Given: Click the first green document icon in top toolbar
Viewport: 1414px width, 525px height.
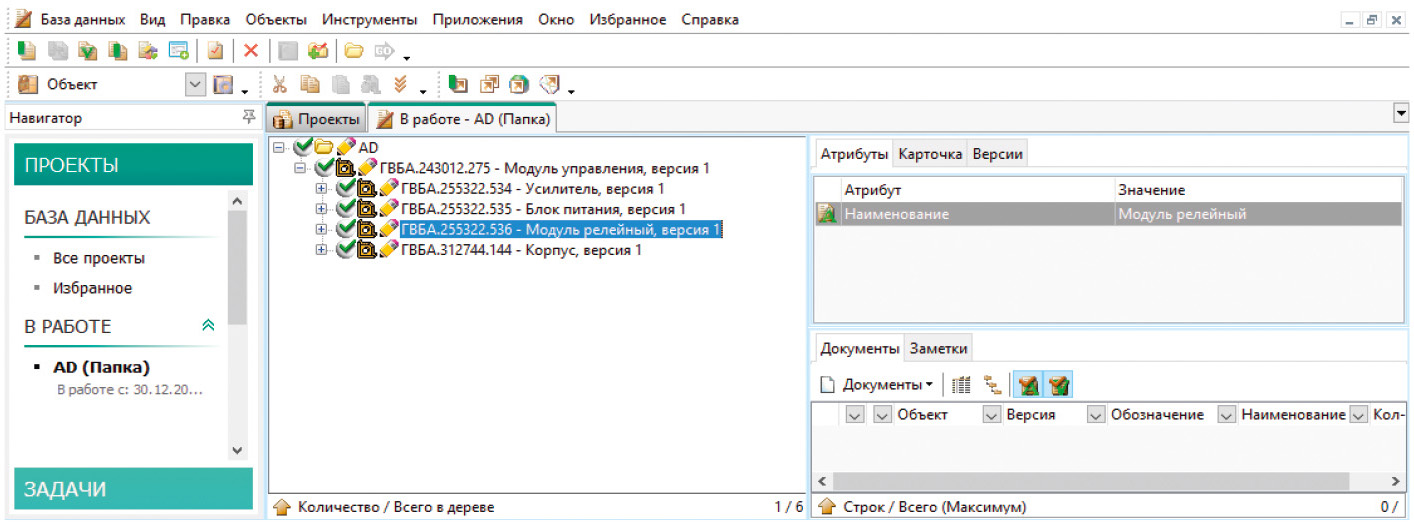Looking at the screenshot, I should [27, 50].
